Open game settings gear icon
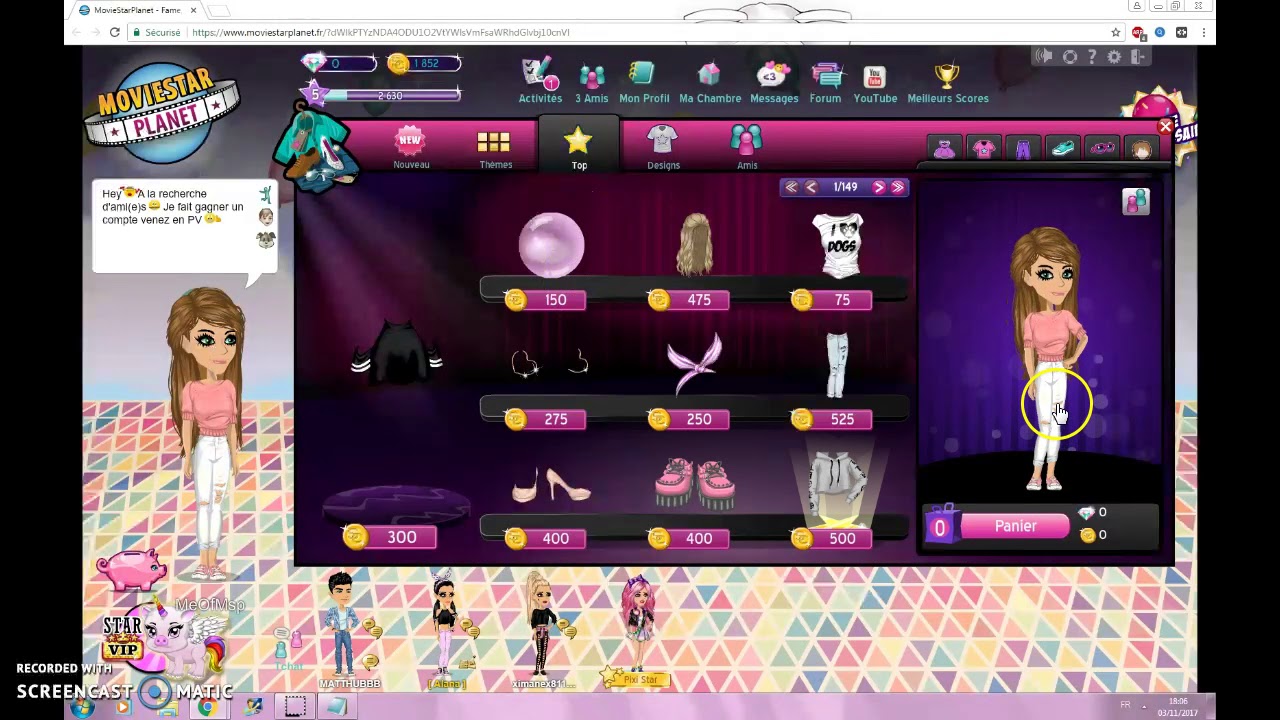The image size is (1280, 720). click(1114, 57)
